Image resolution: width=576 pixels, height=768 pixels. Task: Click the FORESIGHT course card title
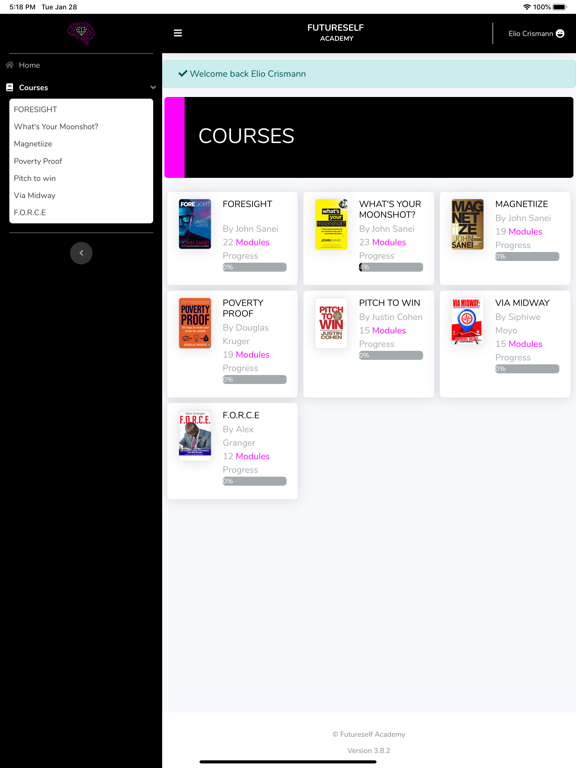tap(247, 204)
